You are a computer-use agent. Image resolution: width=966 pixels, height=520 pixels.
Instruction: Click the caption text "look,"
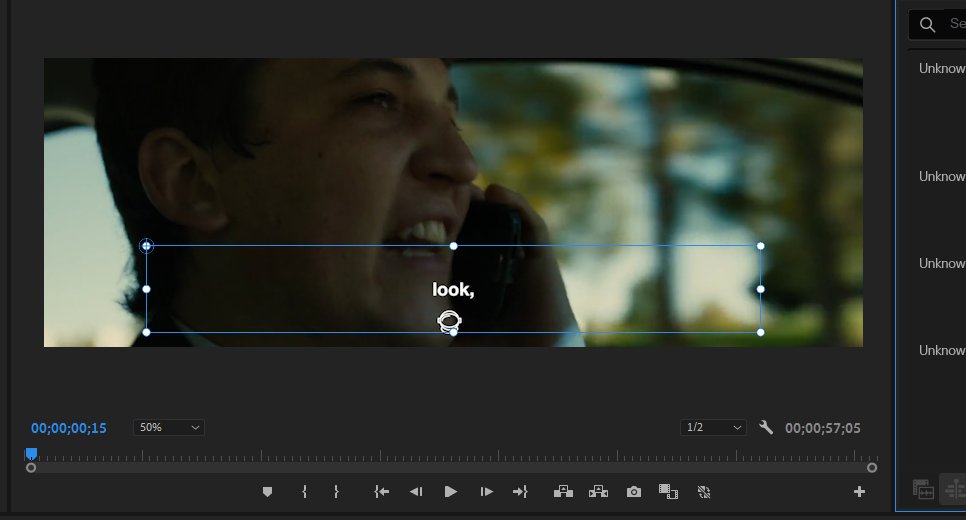click(x=453, y=290)
